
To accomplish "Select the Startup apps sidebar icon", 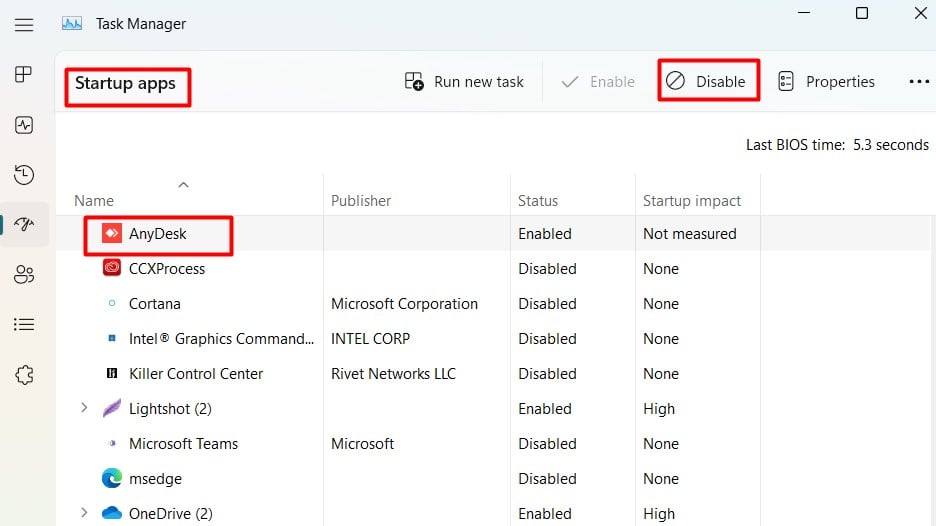I will point(24,224).
